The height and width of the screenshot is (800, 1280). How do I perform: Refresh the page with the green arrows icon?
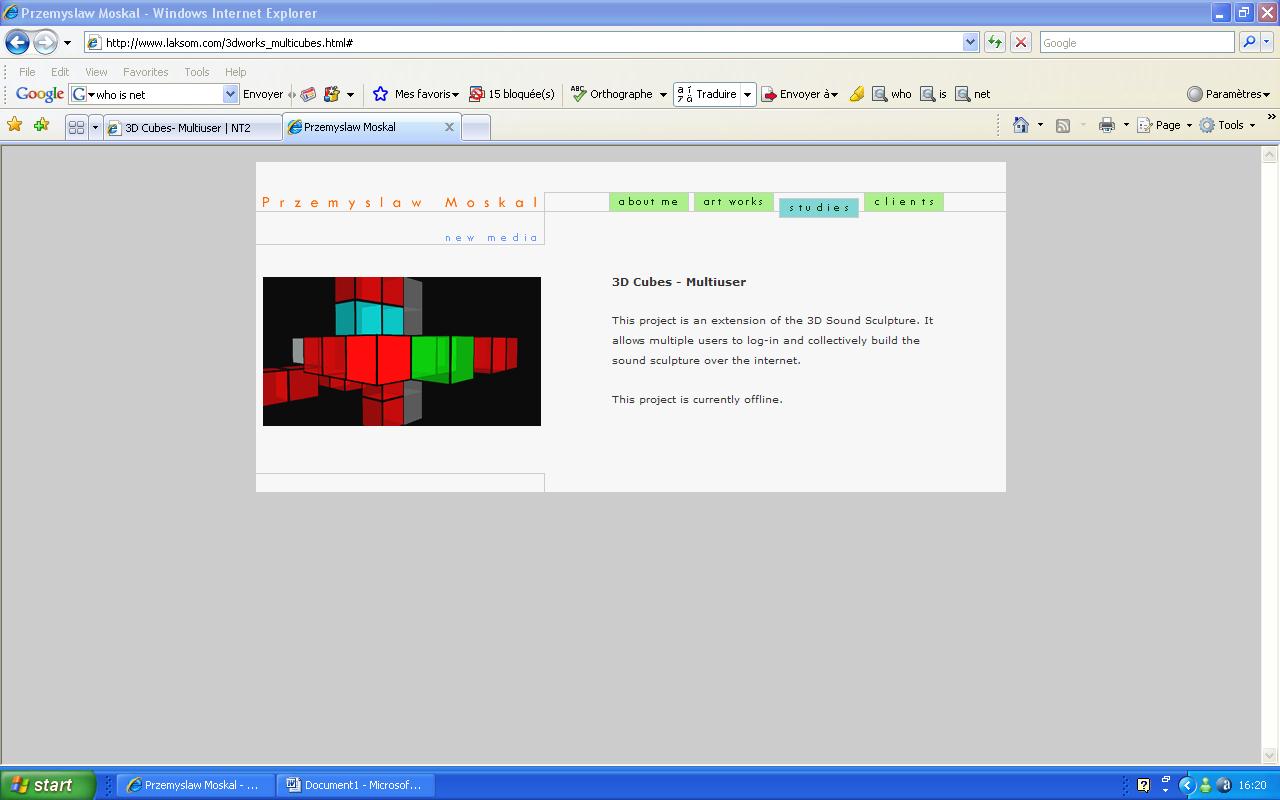coord(995,42)
